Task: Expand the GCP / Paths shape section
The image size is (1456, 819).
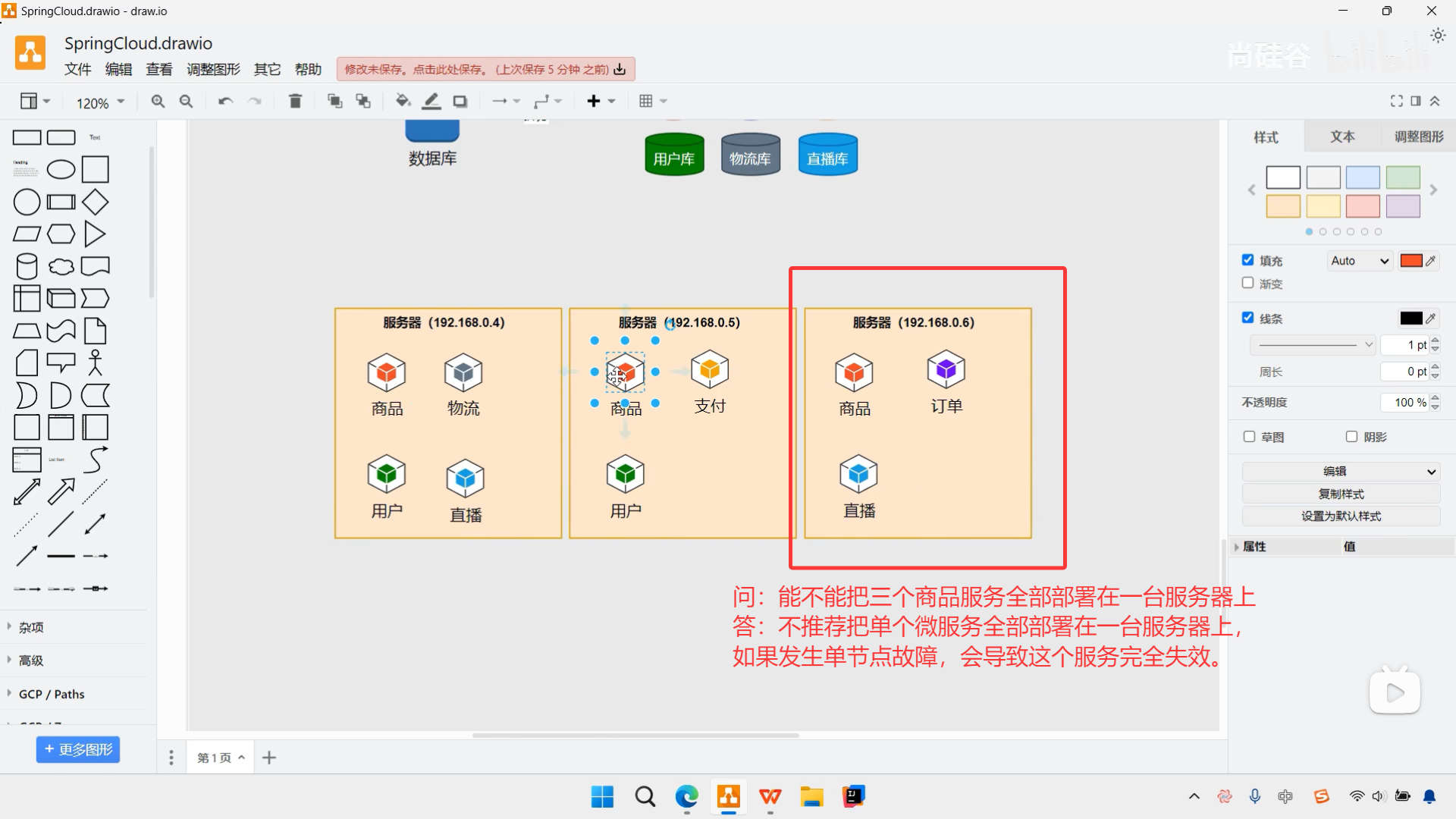Action: 50,693
